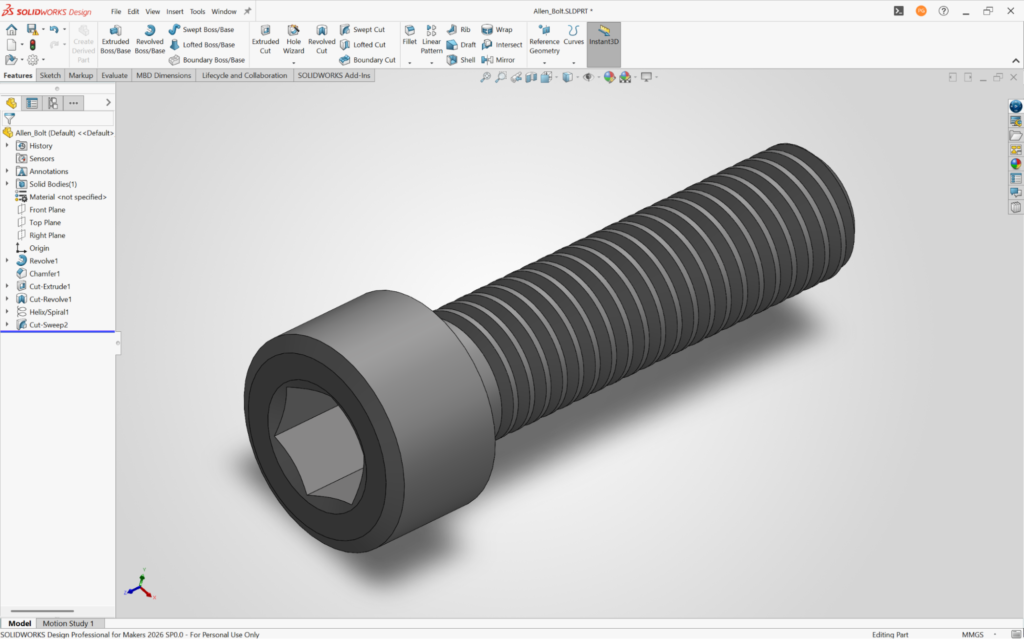The image size is (1024, 639).
Task: Open the SOLIDWORKS Add-Ins tab
Action: (x=334, y=75)
